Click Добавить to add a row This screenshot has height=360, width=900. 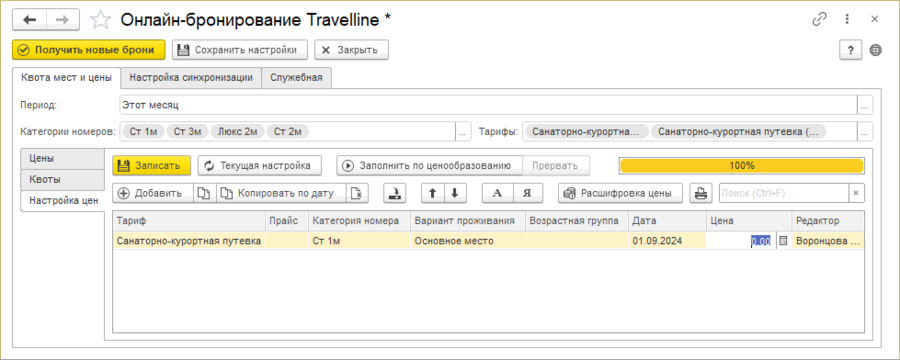(x=153, y=193)
